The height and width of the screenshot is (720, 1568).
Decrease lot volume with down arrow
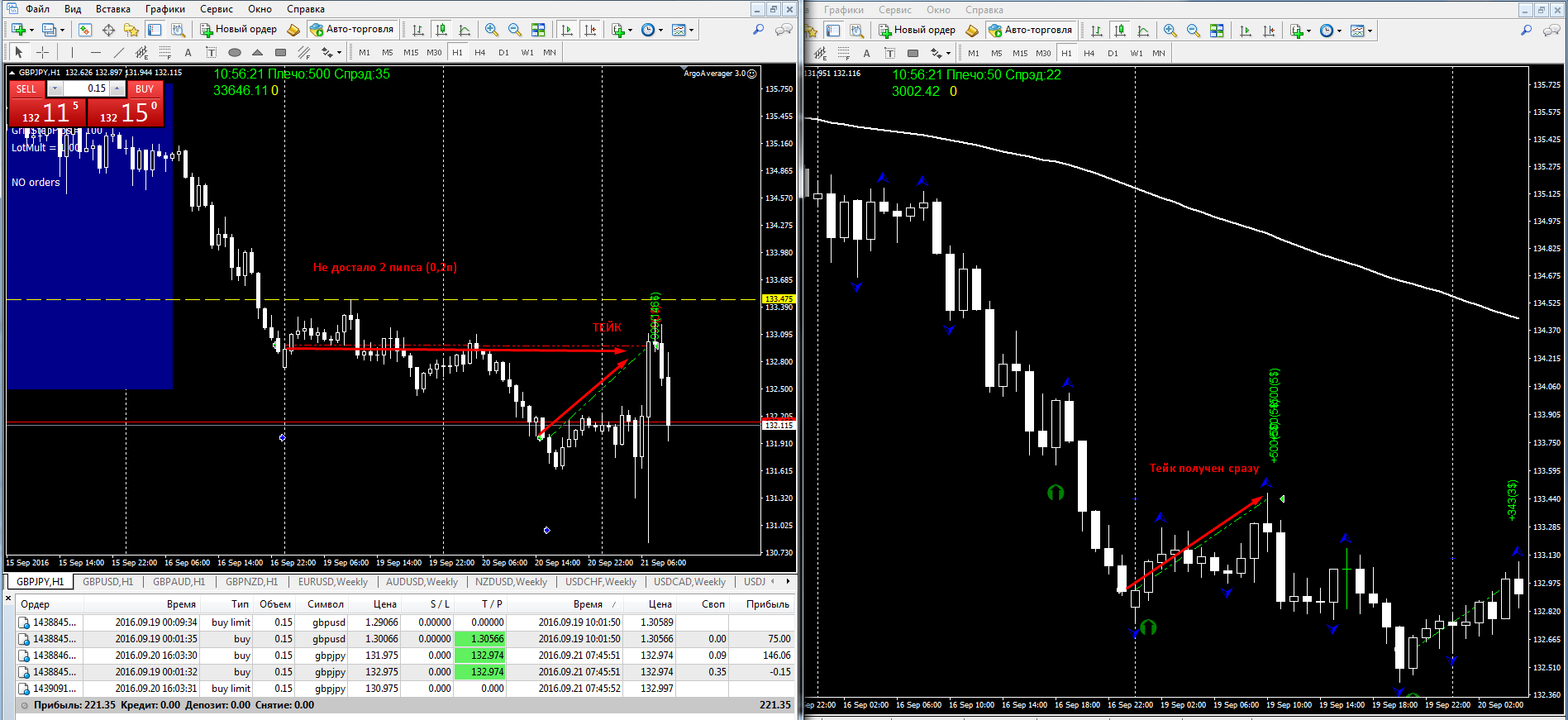55,88
